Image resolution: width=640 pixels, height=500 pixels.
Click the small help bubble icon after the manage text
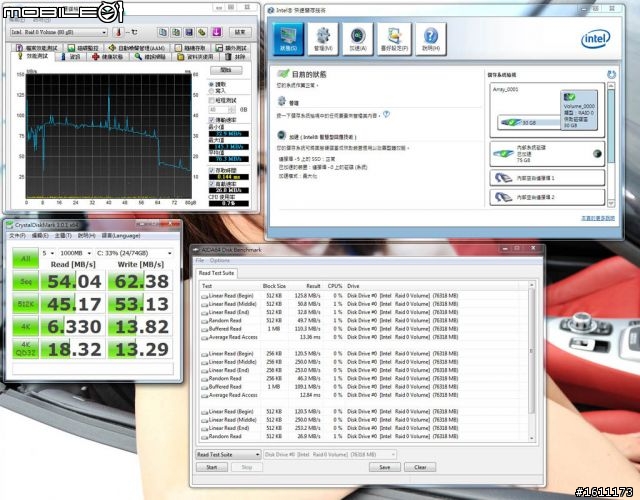coord(386,115)
